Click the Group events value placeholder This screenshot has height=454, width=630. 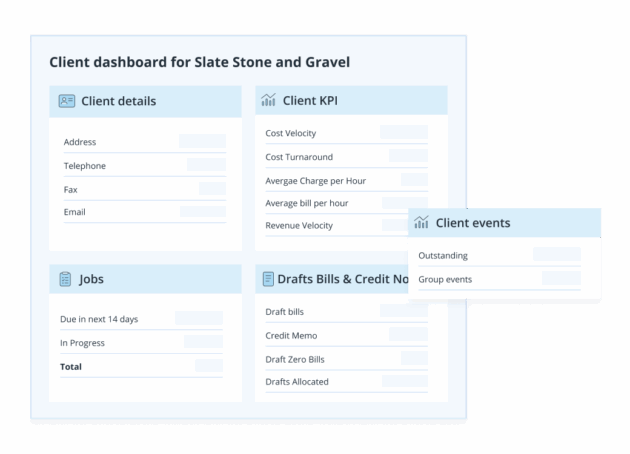(x=561, y=278)
